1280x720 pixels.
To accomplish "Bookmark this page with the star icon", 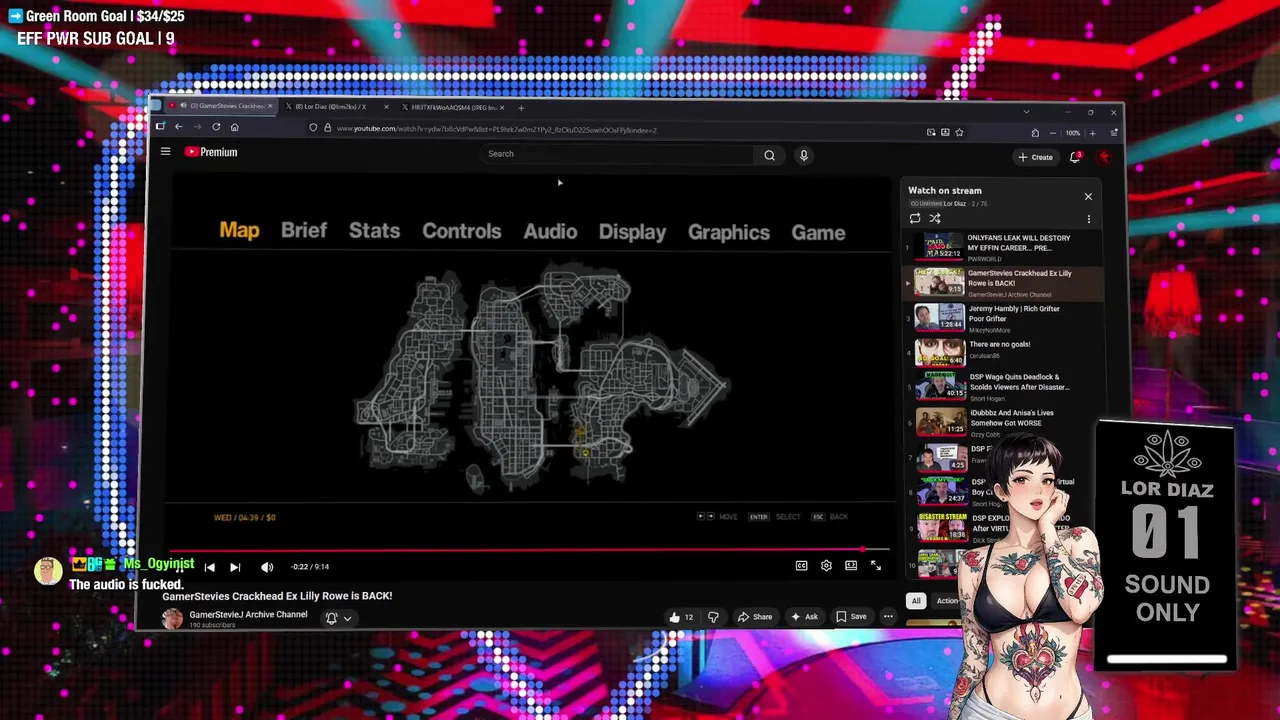I will click(x=959, y=132).
